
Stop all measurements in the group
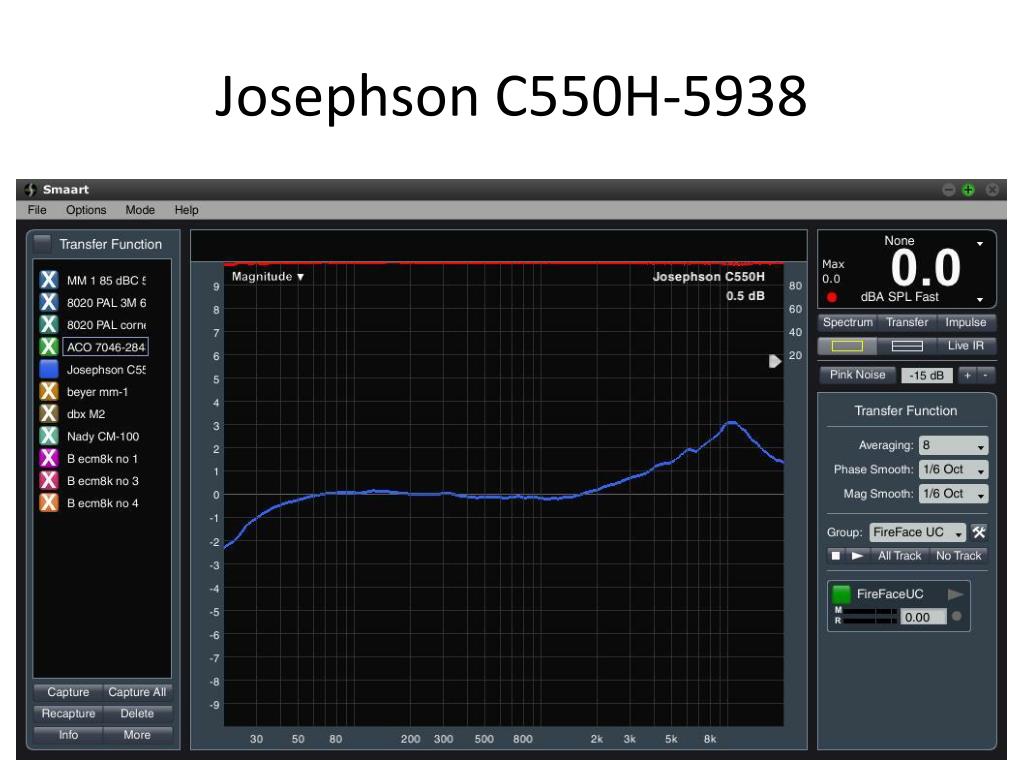click(835, 556)
